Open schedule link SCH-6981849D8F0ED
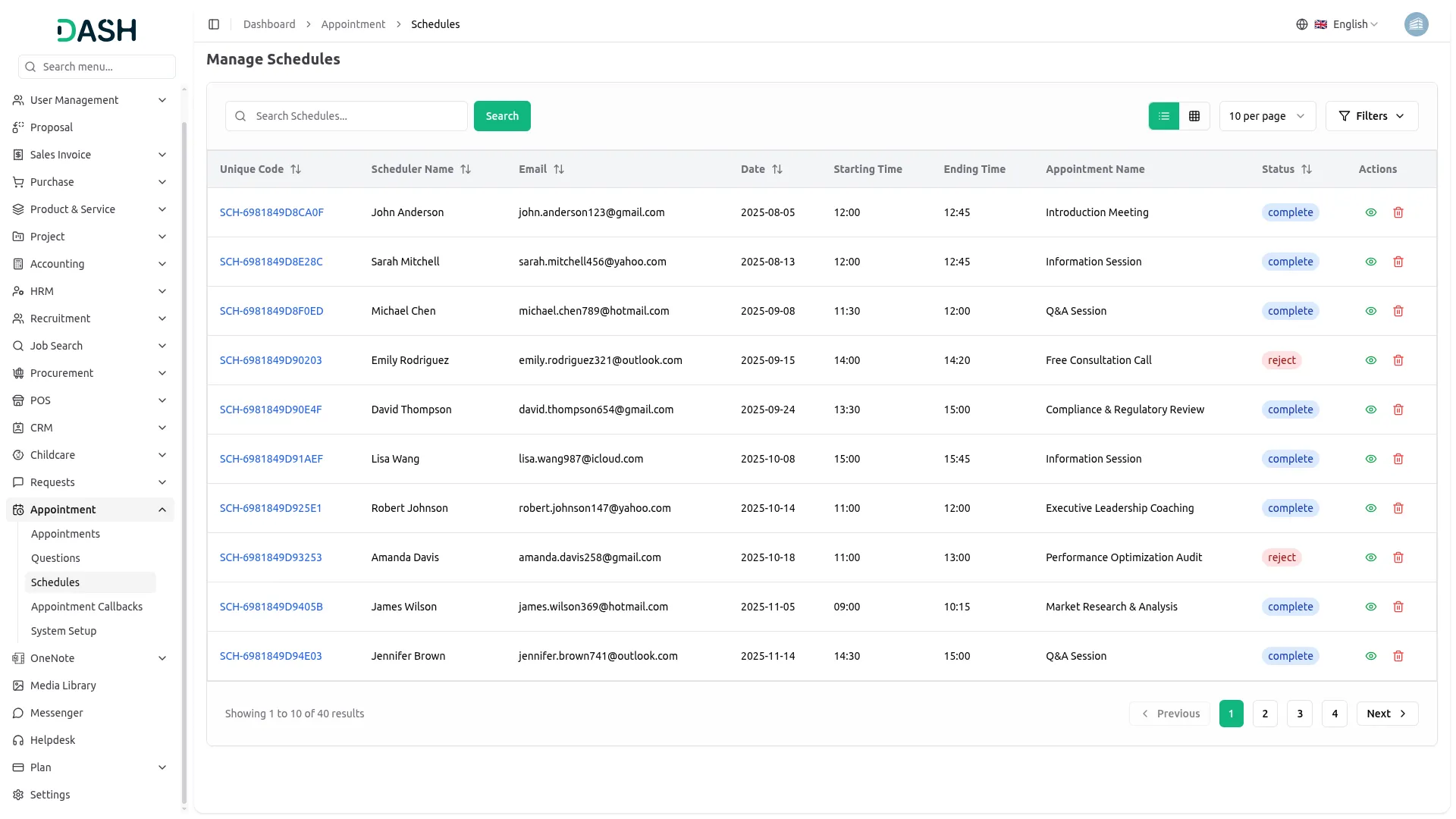The height and width of the screenshot is (819, 1456). pos(271,311)
